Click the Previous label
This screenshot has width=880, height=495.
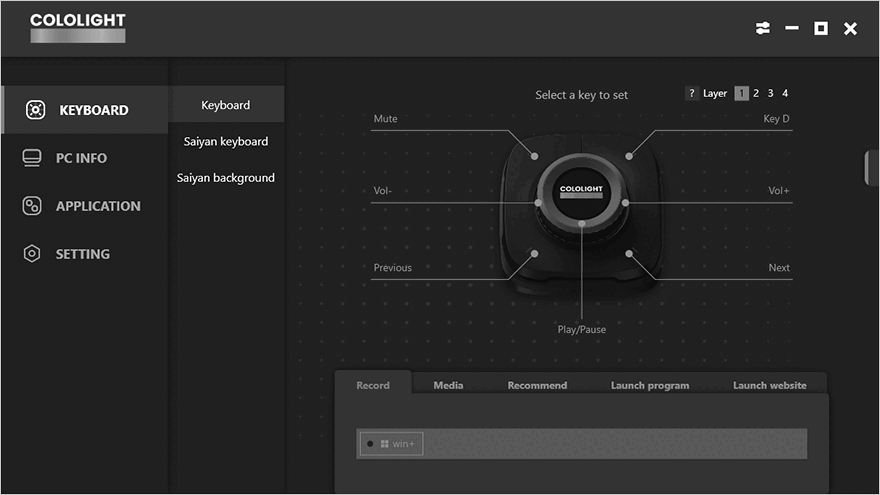[x=392, y=268]
